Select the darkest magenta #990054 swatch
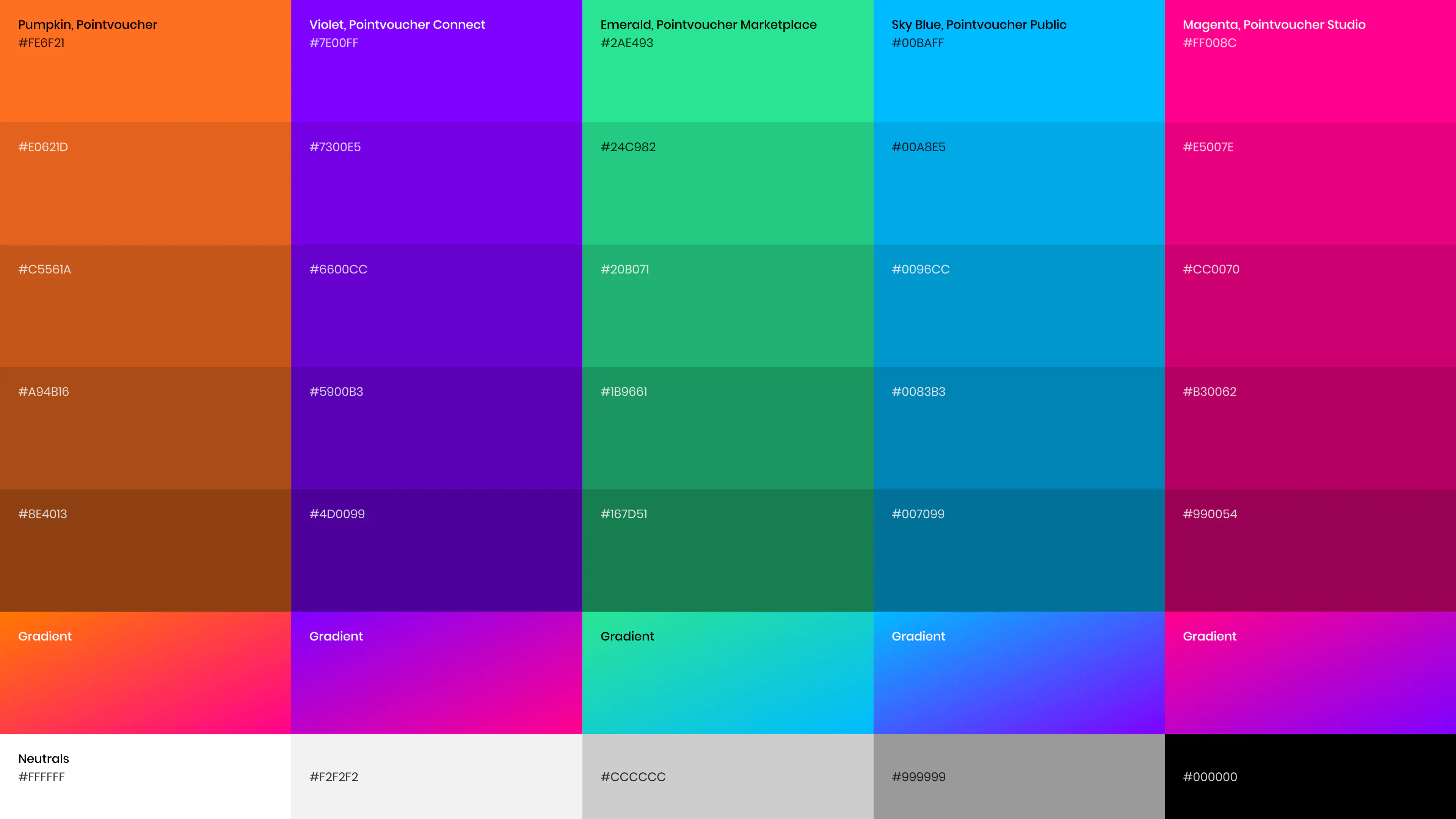 1310,551
